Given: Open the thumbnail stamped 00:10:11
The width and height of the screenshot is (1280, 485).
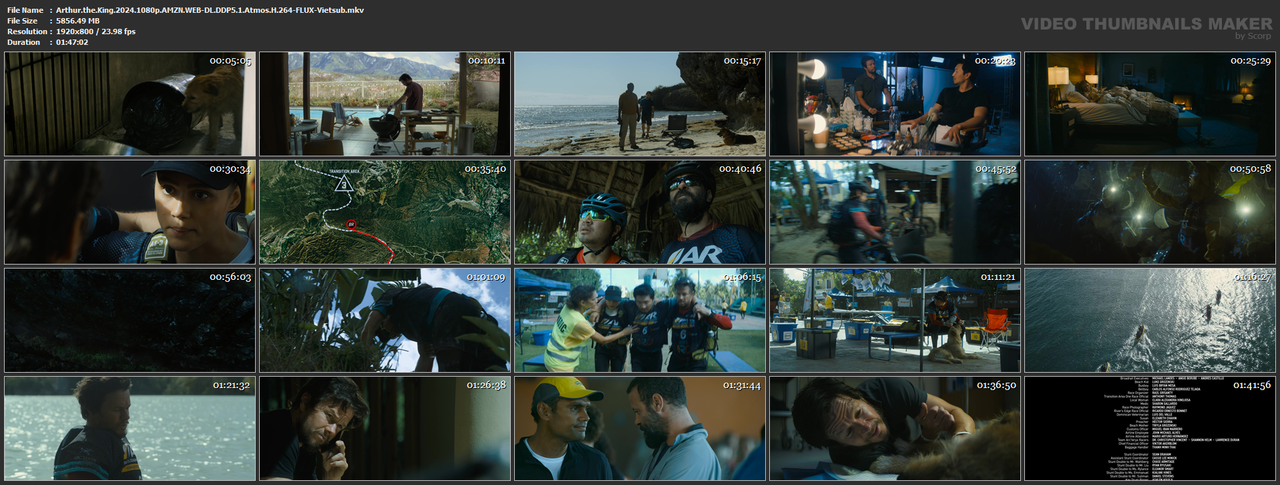Looking at the screenshot, I should [x=384, y=104].
